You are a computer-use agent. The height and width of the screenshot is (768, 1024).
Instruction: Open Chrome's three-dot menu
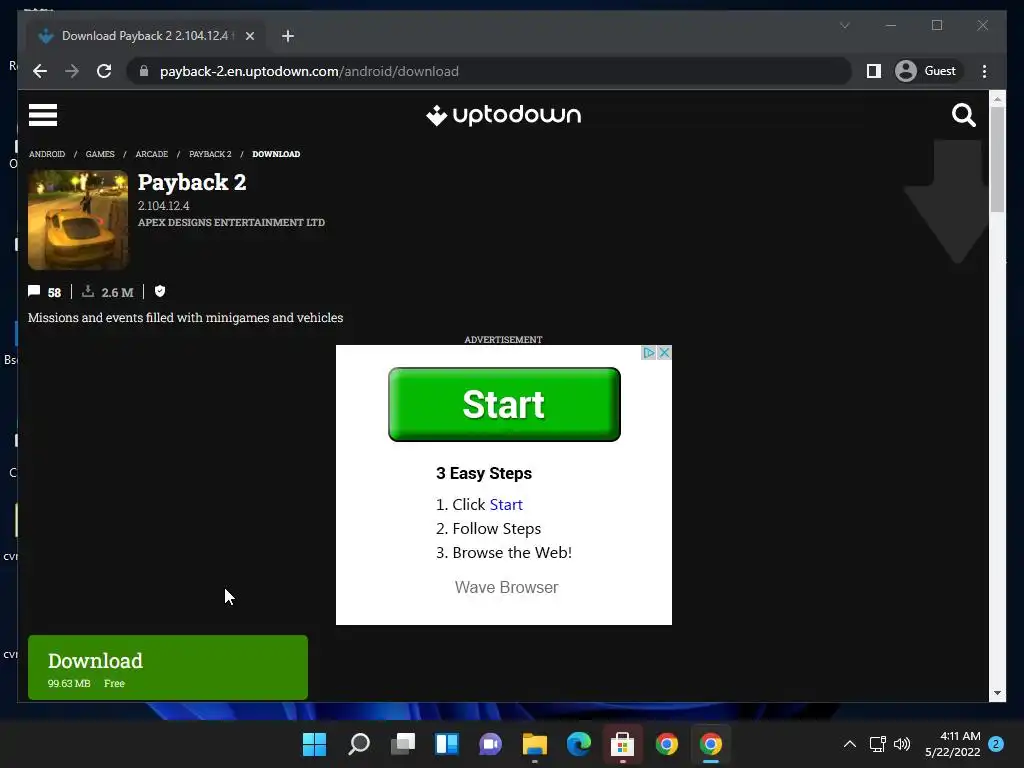pos(984,71)
